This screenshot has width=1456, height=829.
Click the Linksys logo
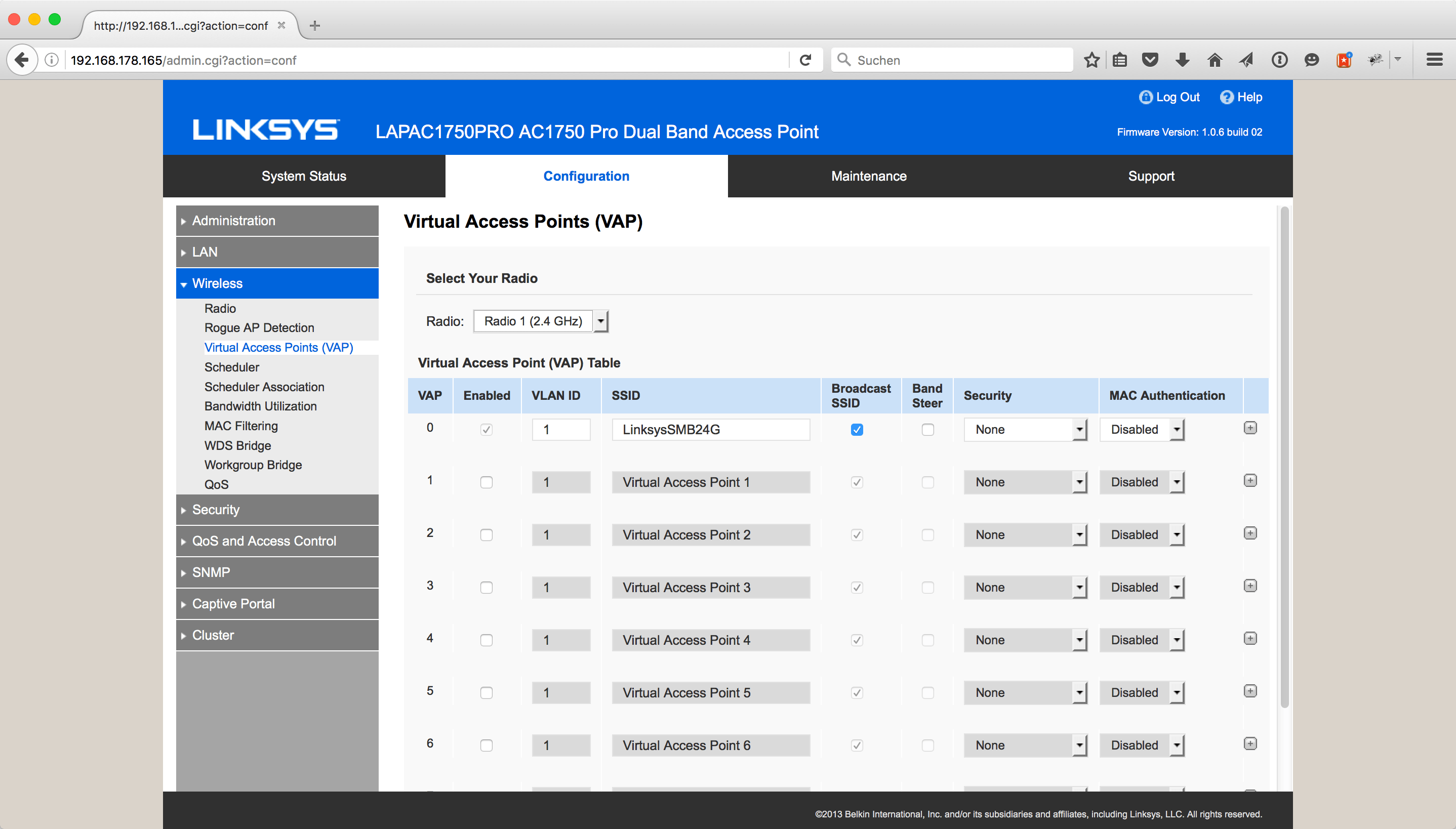(266, 130)
